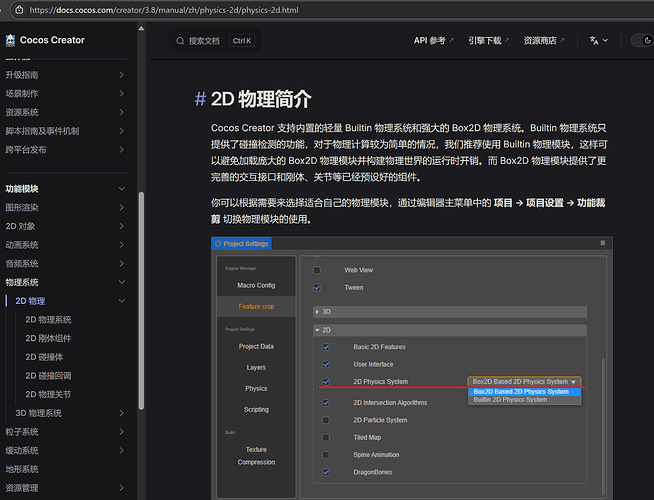Viewport: 654px width, 500px height.
Task: Open API 参考 link
Action: [433, 40]
